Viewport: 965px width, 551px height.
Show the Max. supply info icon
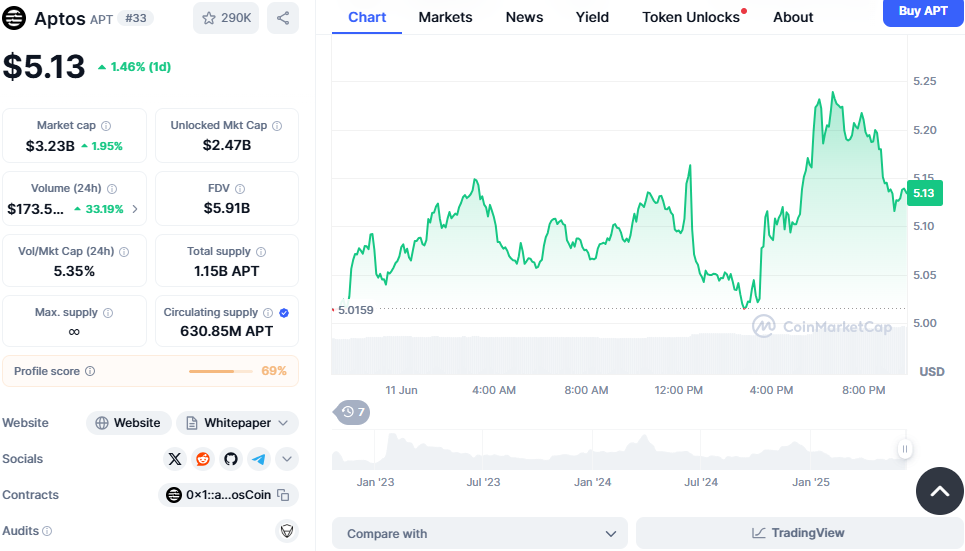pos(108,313)
